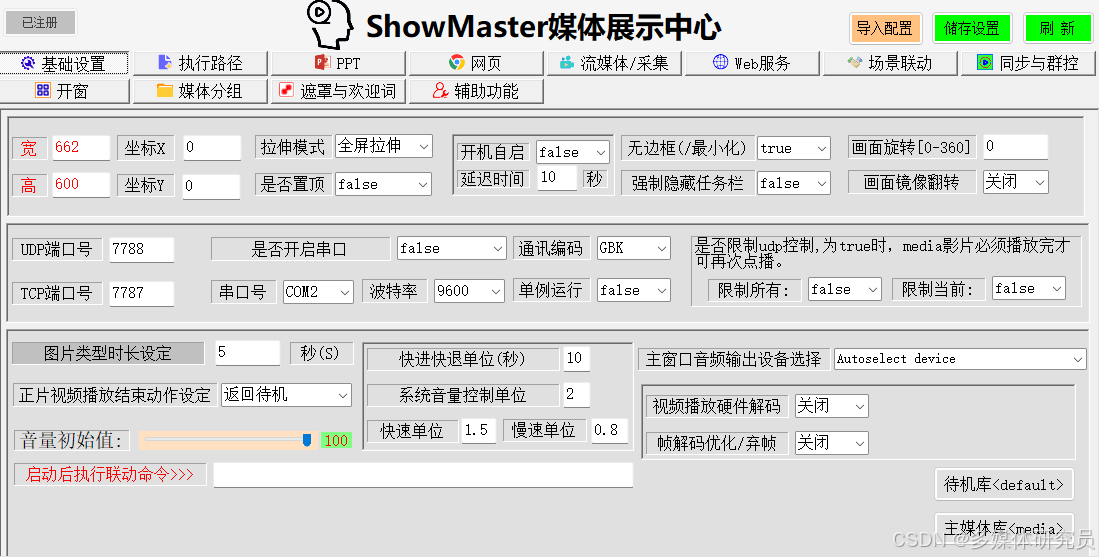The width and height of the screenshot is (1099, 557).
Task: Go to the 流媒体/采集 tab
Action: 613,63
